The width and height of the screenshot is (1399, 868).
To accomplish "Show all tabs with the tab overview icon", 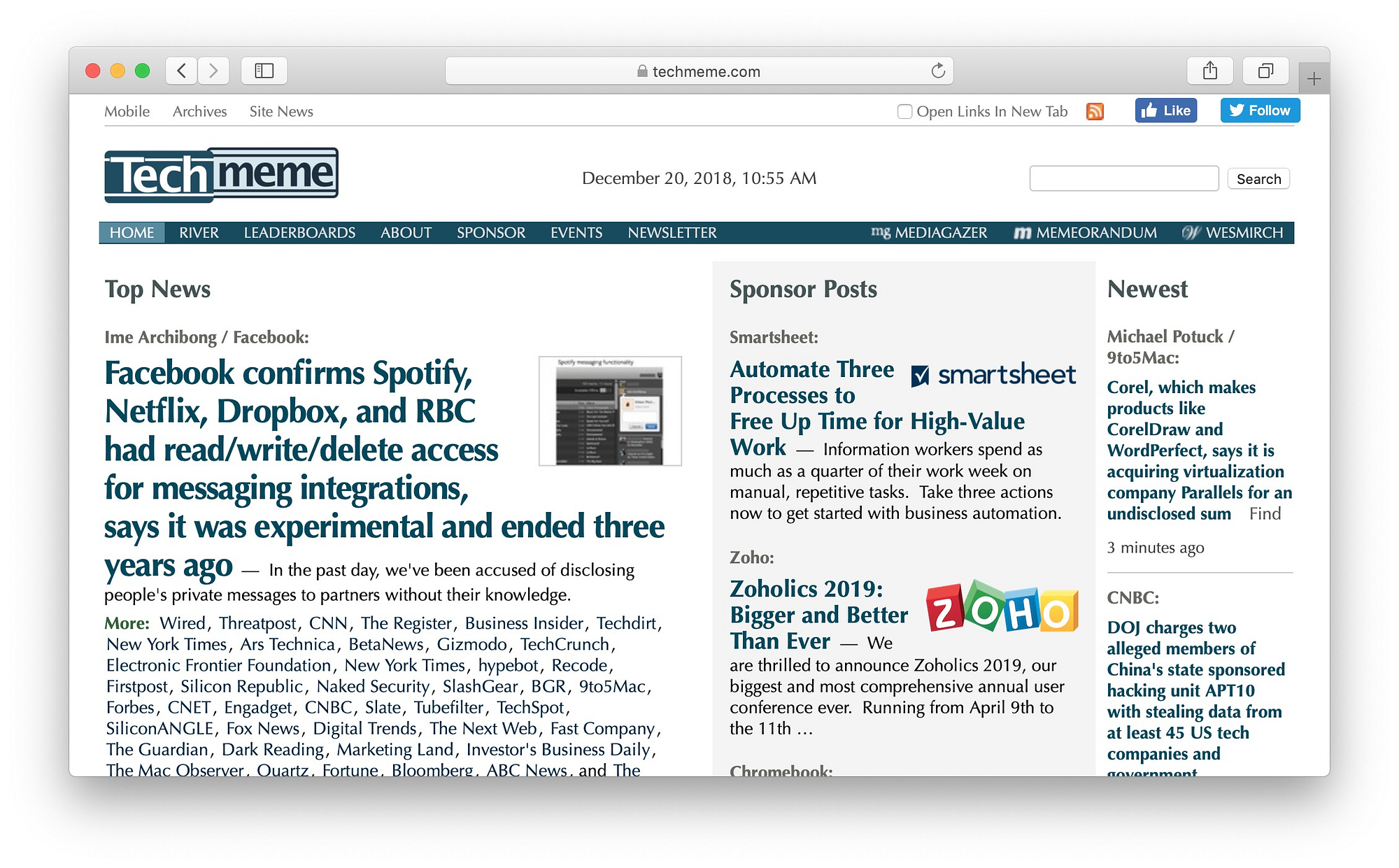I will [x=1266, y=70].
